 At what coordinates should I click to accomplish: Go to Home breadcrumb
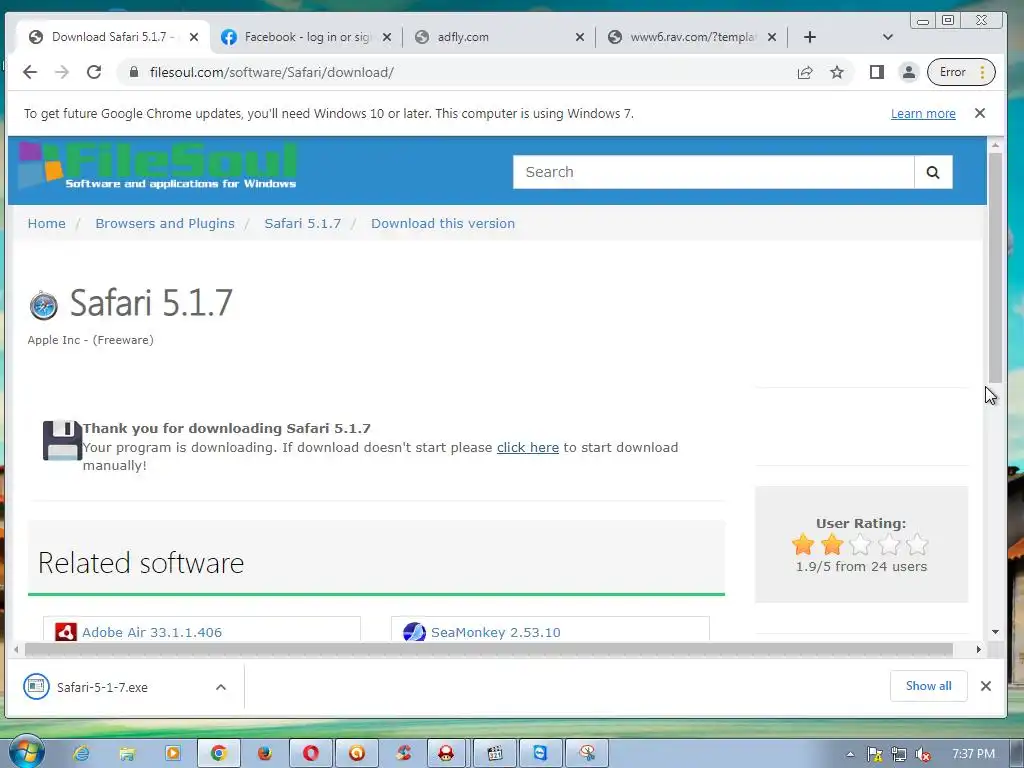[x=46, y=223]
